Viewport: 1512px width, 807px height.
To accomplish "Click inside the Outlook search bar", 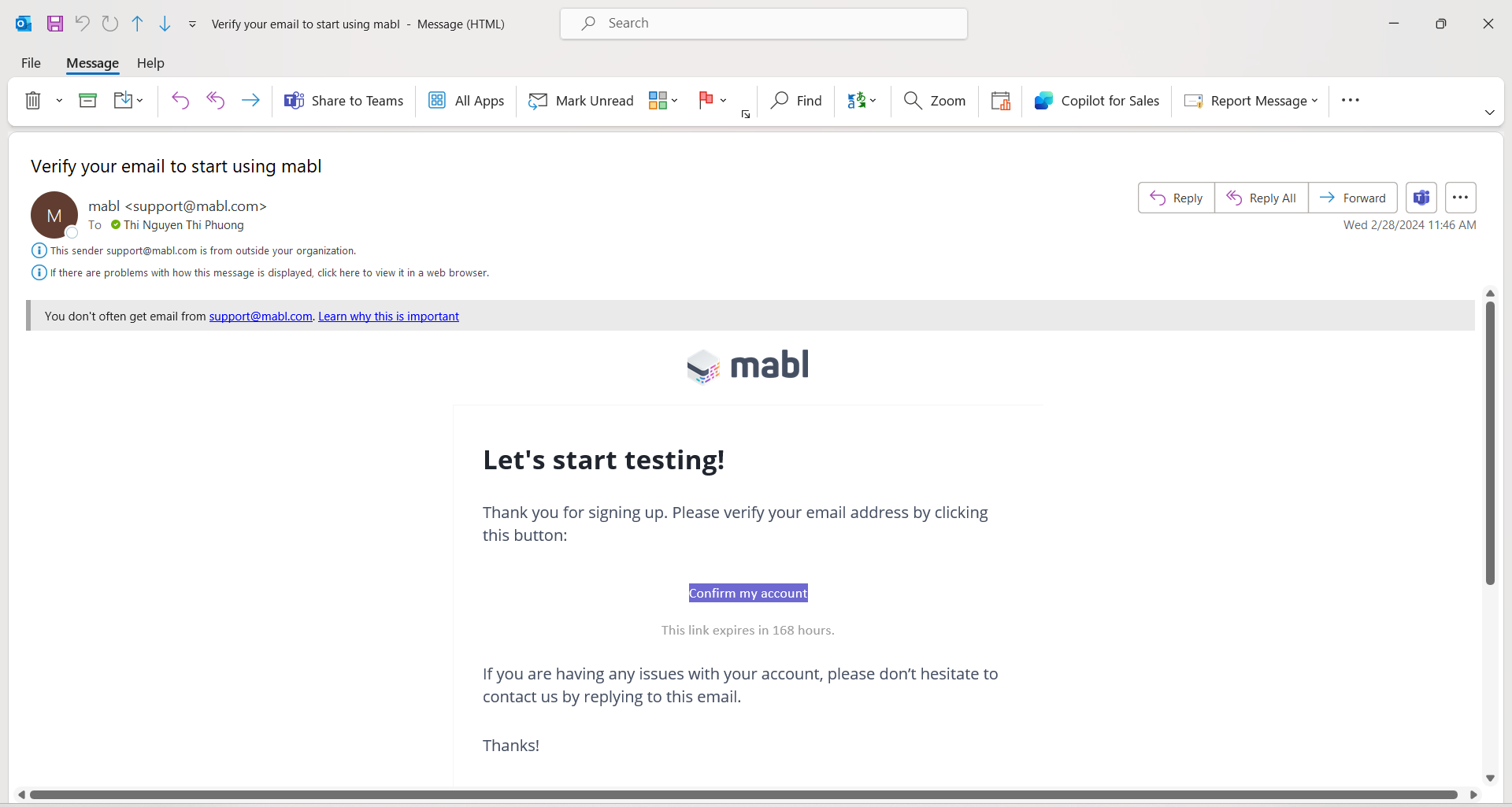I will tap(762, 23).
